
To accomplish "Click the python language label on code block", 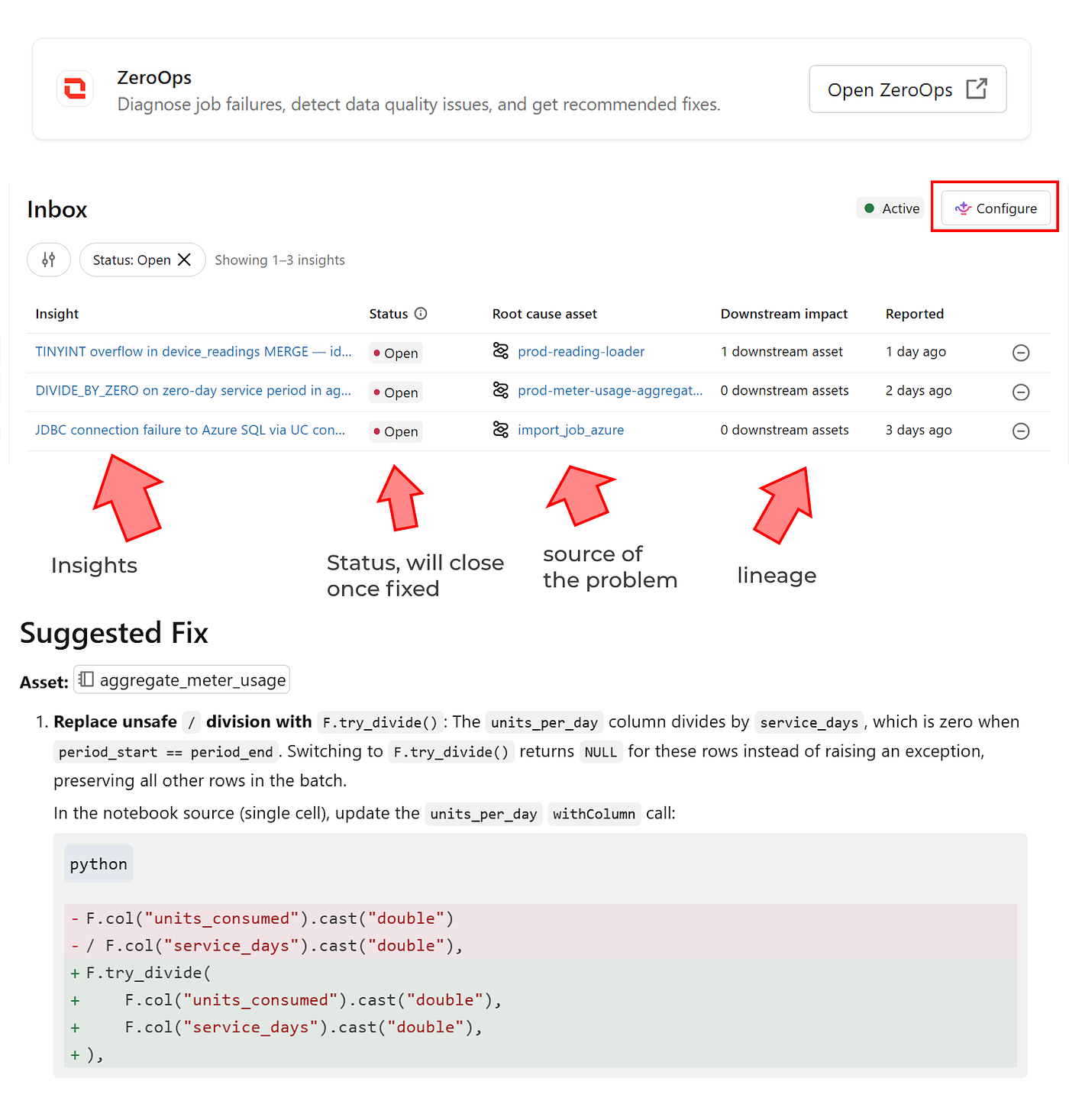I will click(x=99, y=864).
